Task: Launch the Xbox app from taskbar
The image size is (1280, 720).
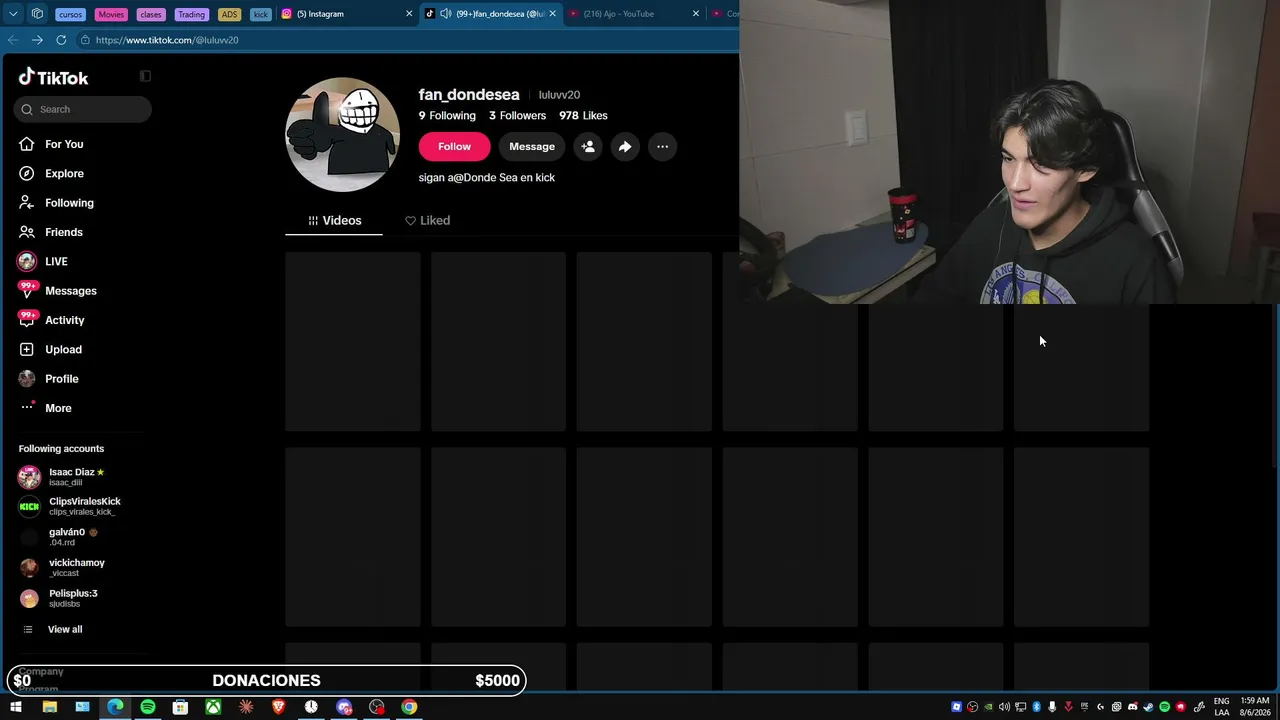Action: click(x=213, y=707)
